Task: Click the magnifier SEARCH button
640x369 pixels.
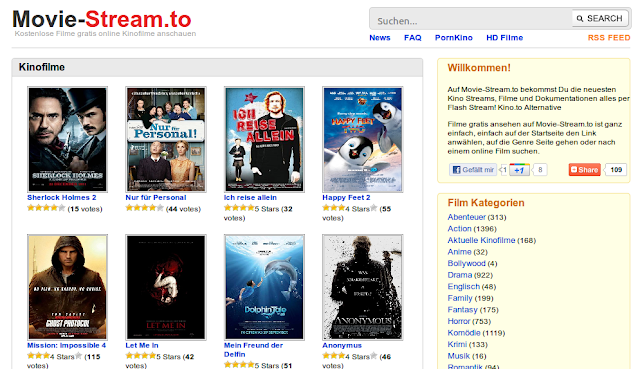Action: [600, 18]
